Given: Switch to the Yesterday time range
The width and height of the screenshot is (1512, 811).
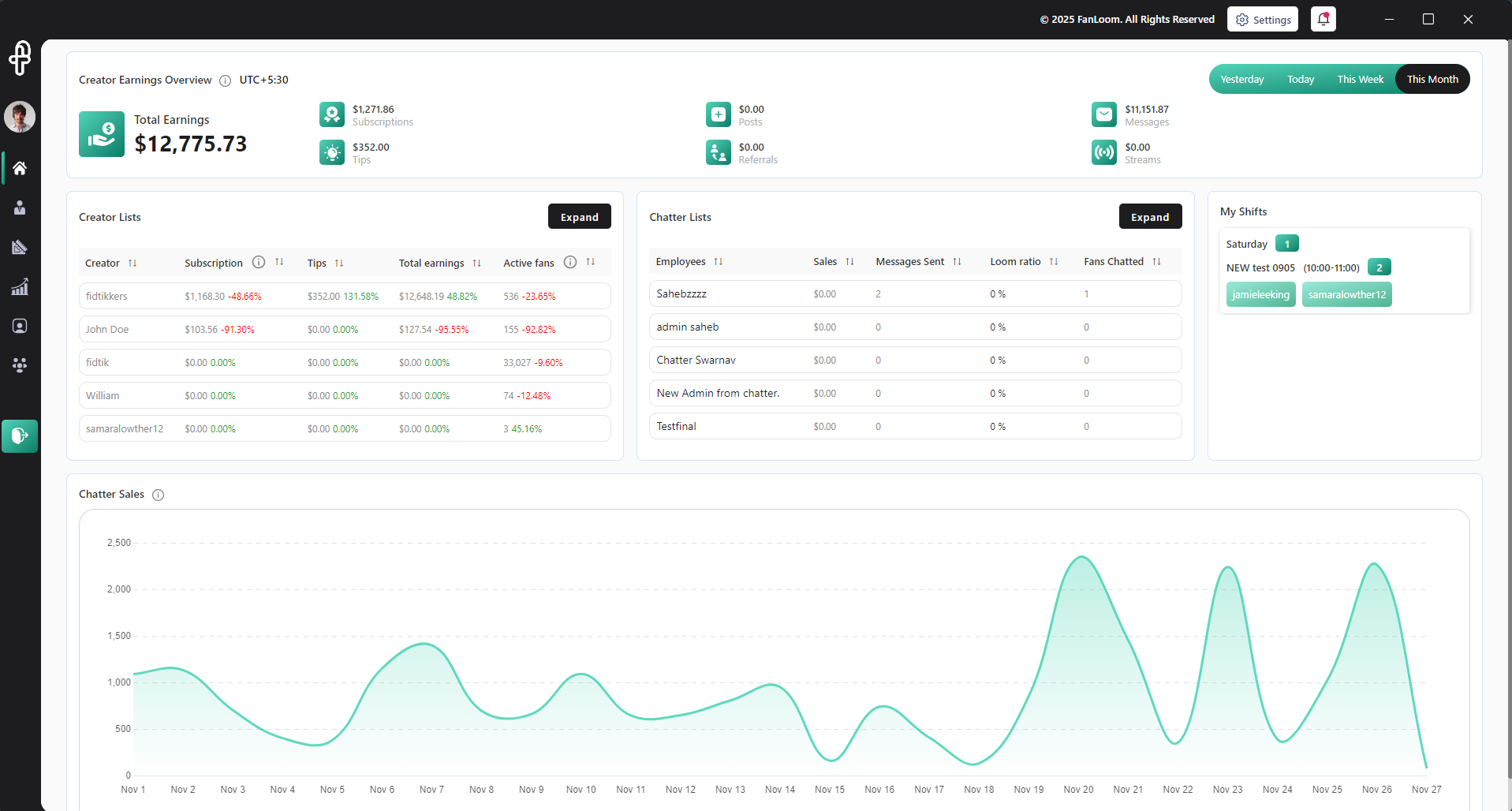Looking at the screenshot, I should (1241, 80).
